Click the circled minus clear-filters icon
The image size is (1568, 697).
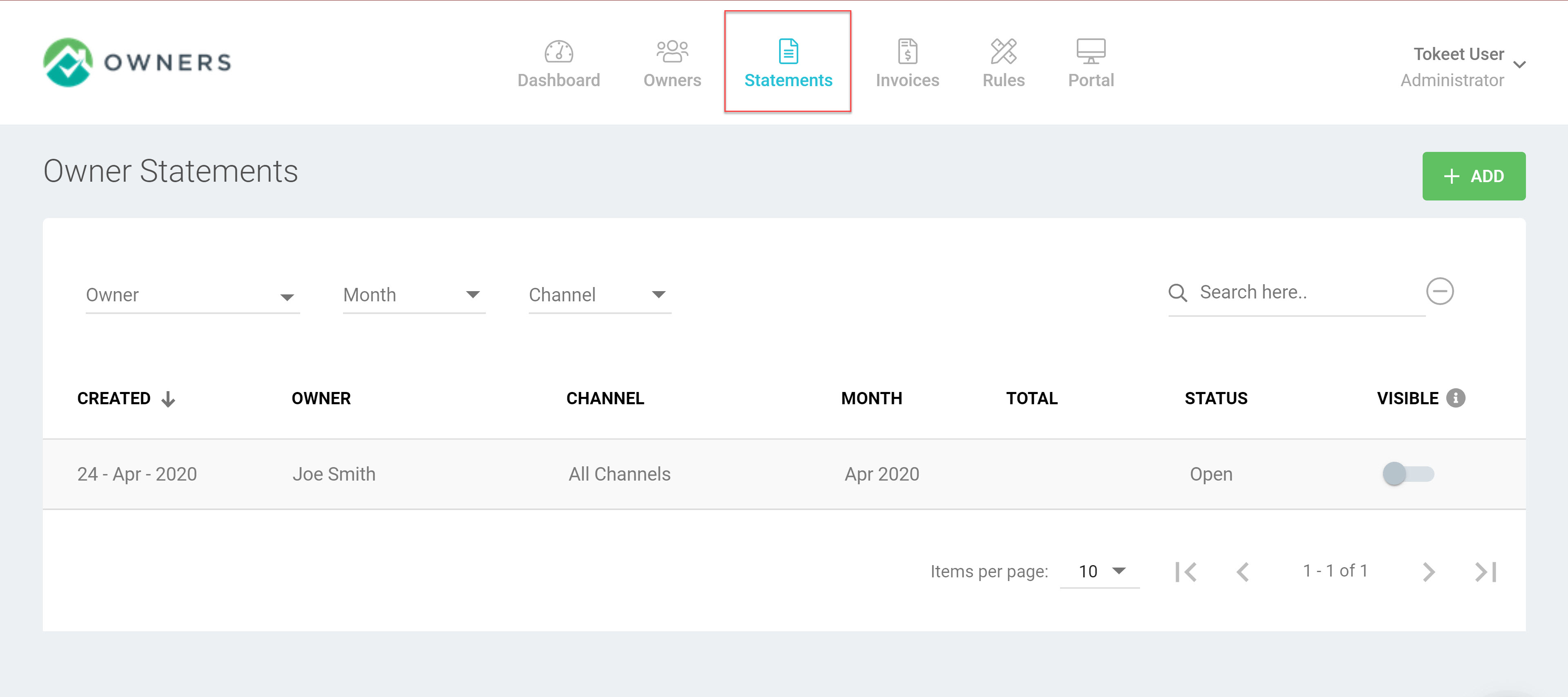click(1439, 291)
